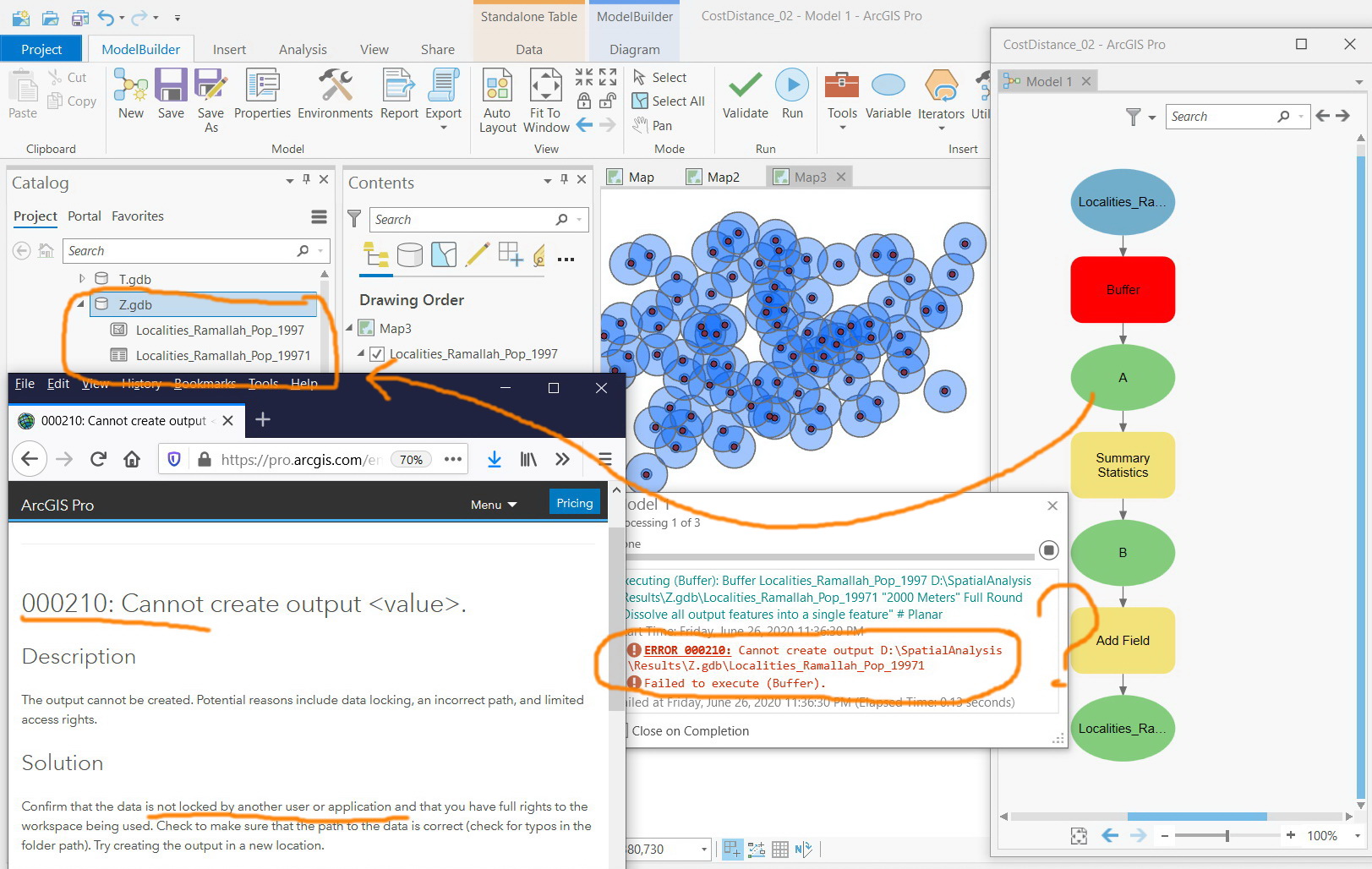1372x869 pixels.
Task: Open the Diagram ribbon tab
Action: pos(634,49)
